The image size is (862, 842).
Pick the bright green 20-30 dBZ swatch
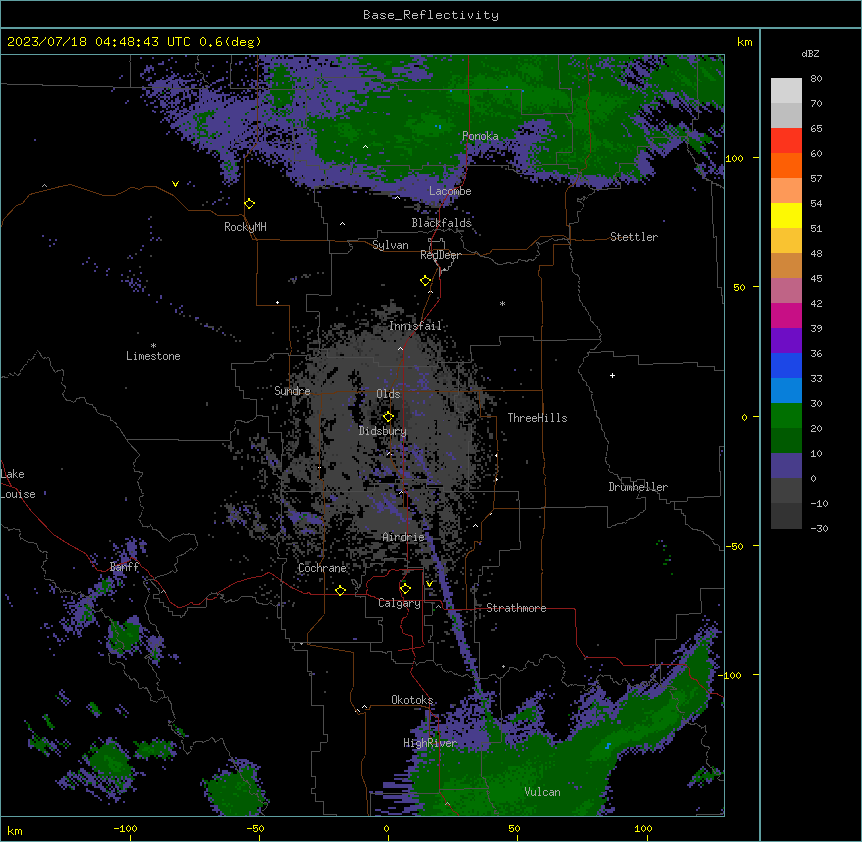[786, 416]
